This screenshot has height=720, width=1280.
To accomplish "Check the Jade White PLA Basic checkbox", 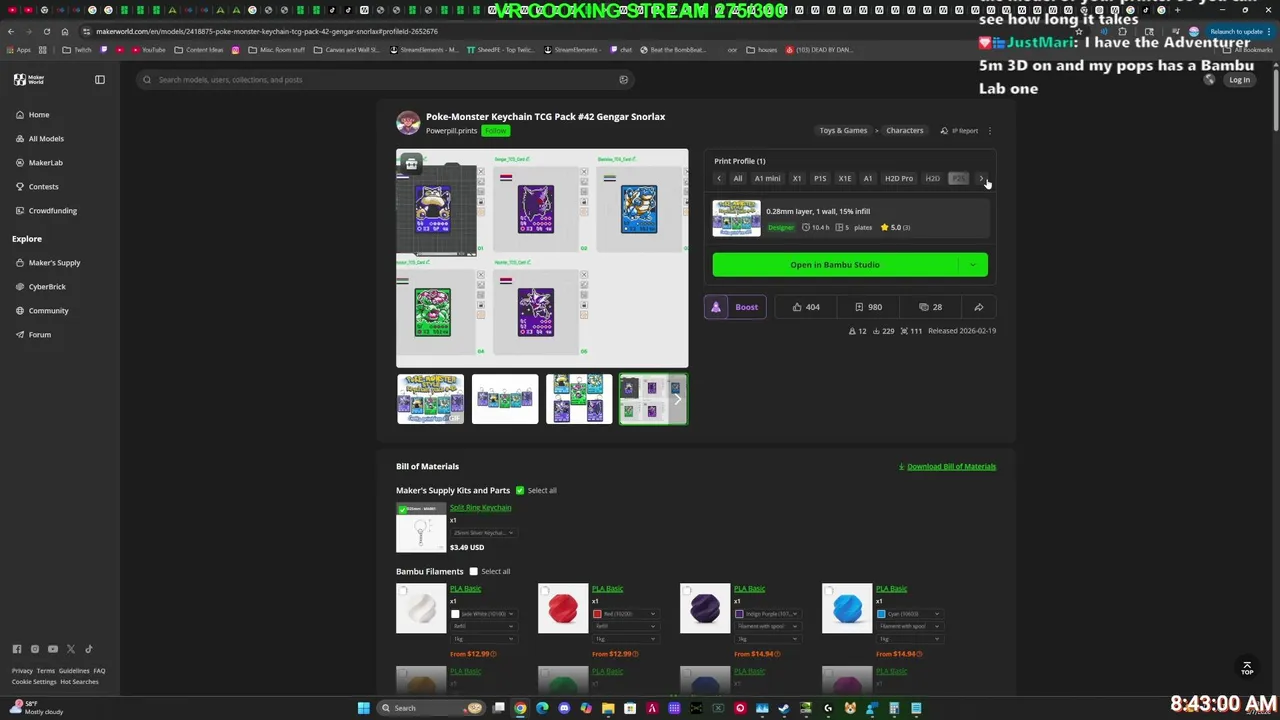I will [403, 591].
